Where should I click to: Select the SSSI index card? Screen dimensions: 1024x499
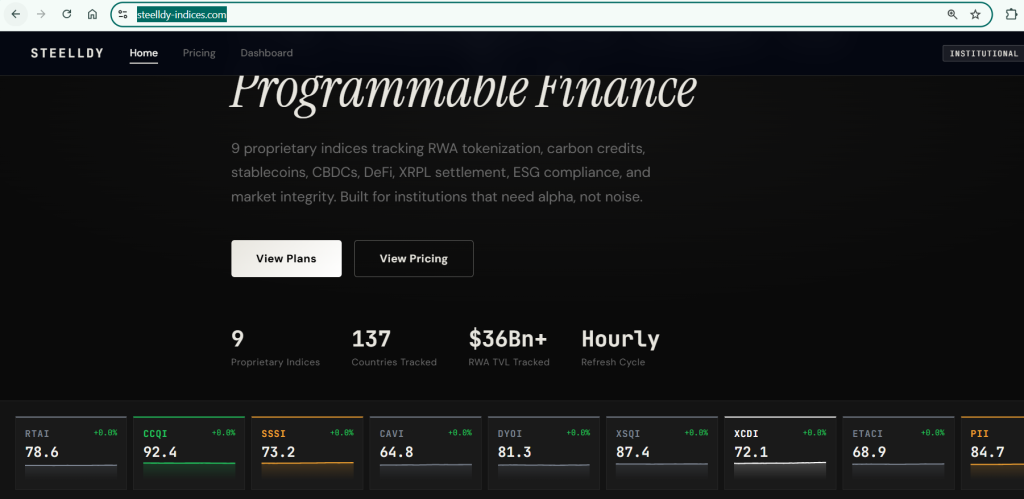pyautogui.click(x=307, y=453)
